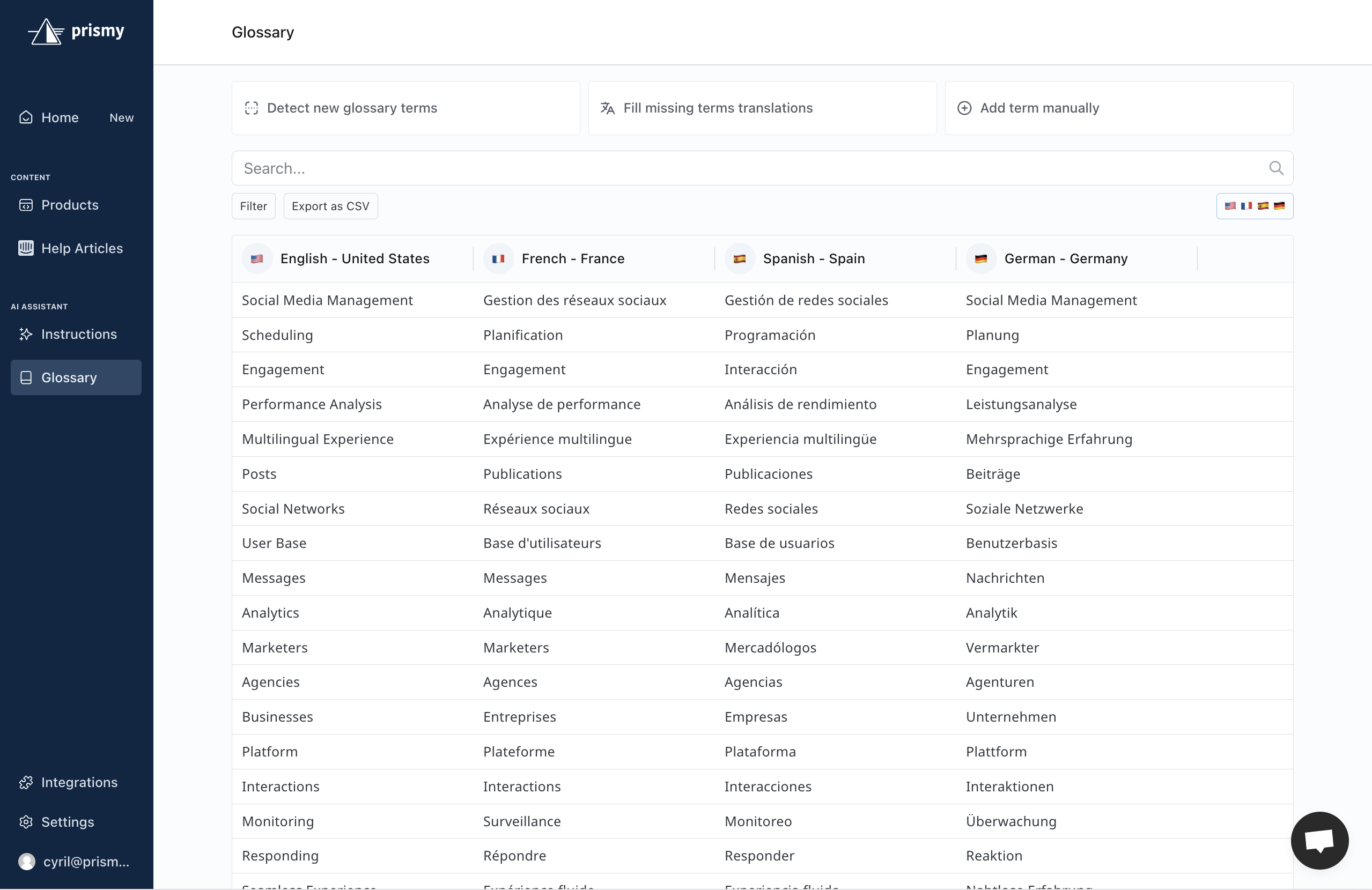Click the Products box icon in the sidebar
The width and height of the screenshot is (1372, 890).
[x=26, y=205]
